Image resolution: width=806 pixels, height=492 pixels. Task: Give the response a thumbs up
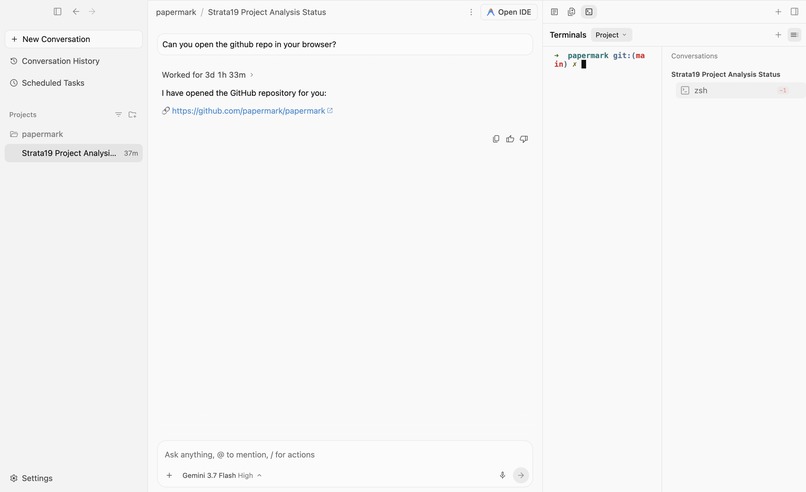click(510, 139)
